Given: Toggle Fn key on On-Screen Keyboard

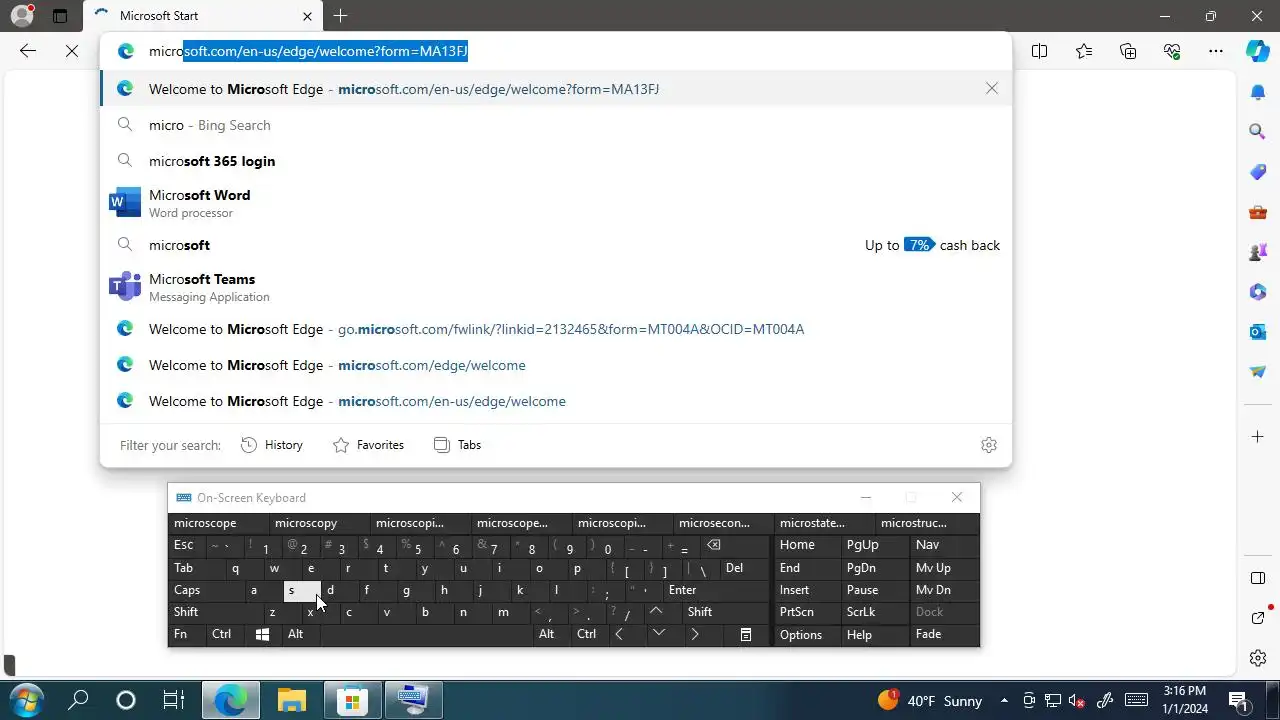Looking at the screenshot, I should click(187, 634).
